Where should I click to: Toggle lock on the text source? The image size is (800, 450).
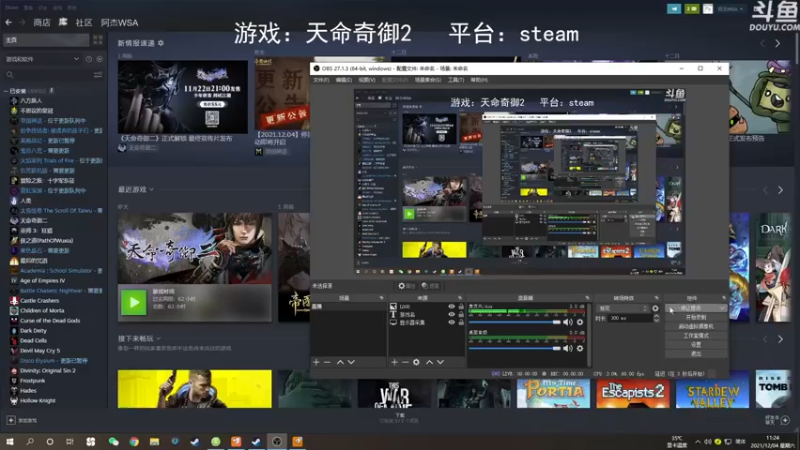461,314
